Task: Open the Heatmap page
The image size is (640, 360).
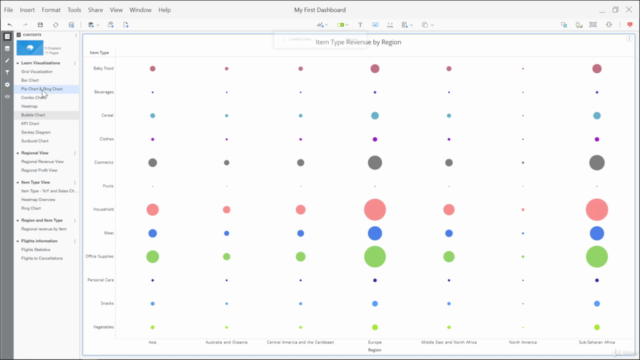Action: [x=29, y=107]
